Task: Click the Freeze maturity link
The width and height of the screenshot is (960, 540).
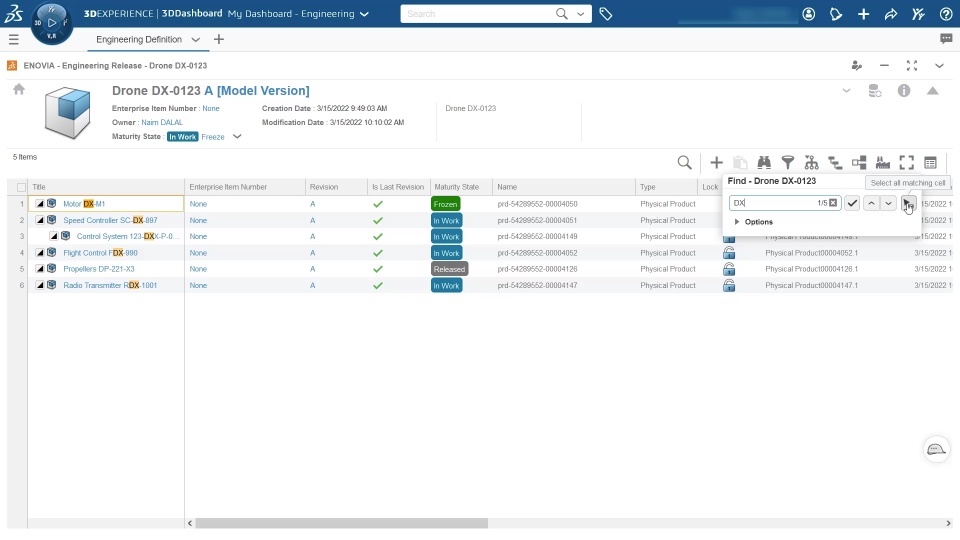Action: (x=212, y=137)
